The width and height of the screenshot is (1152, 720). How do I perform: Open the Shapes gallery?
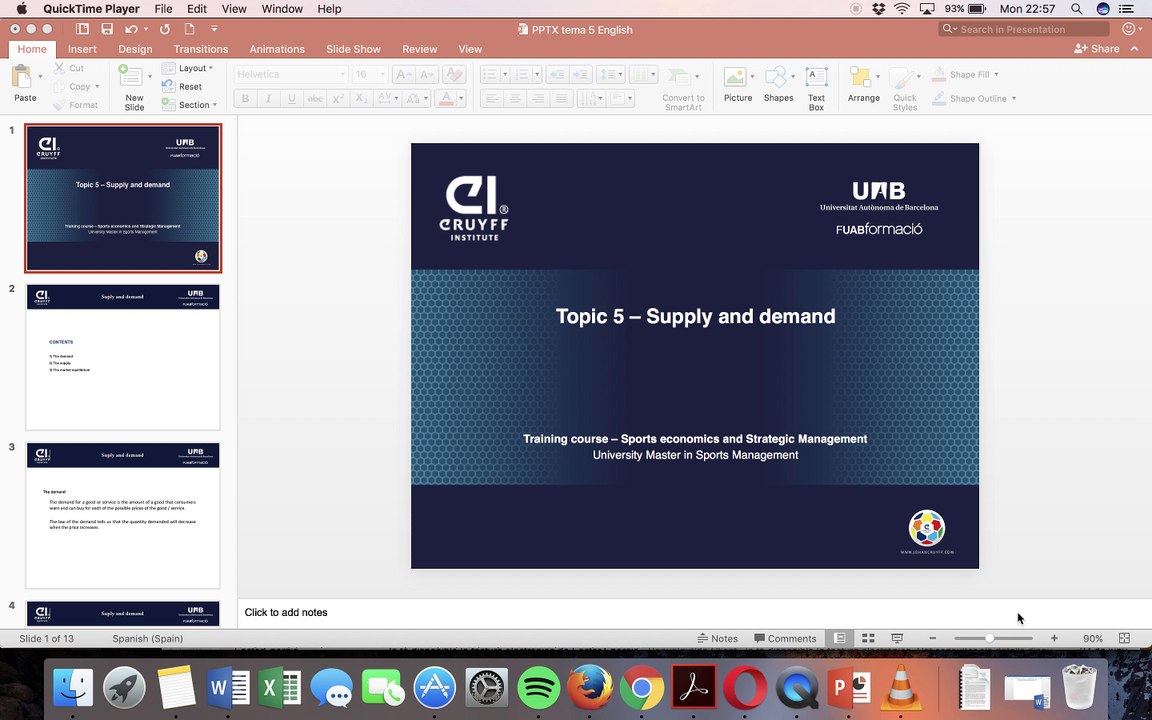[778, 85]
